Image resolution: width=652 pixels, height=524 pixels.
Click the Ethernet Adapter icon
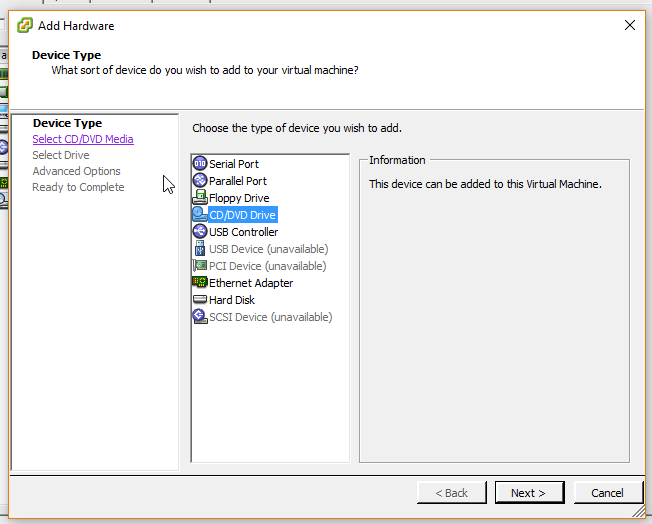(x=200, y=283)
